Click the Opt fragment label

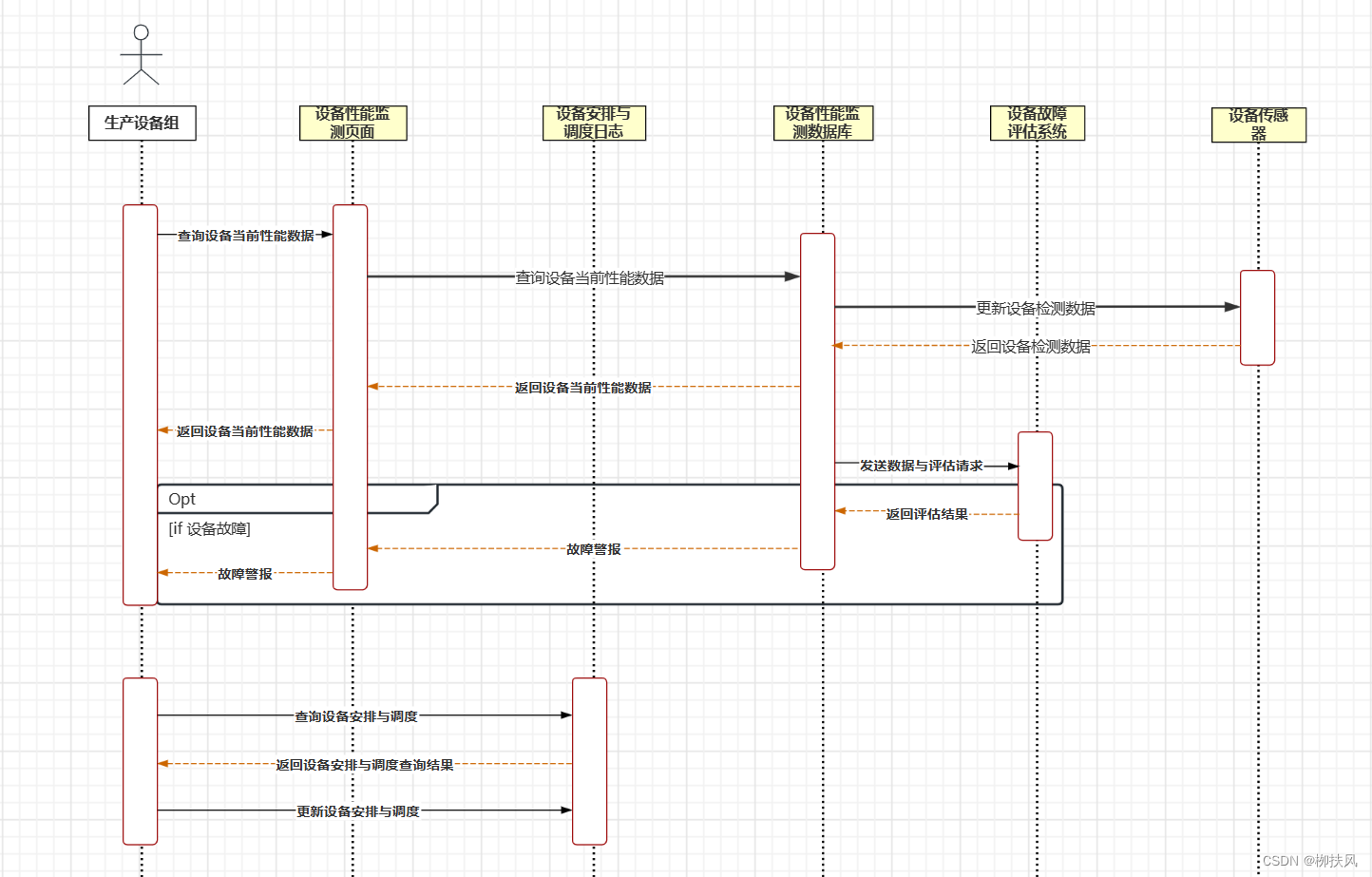click(181, 499)
